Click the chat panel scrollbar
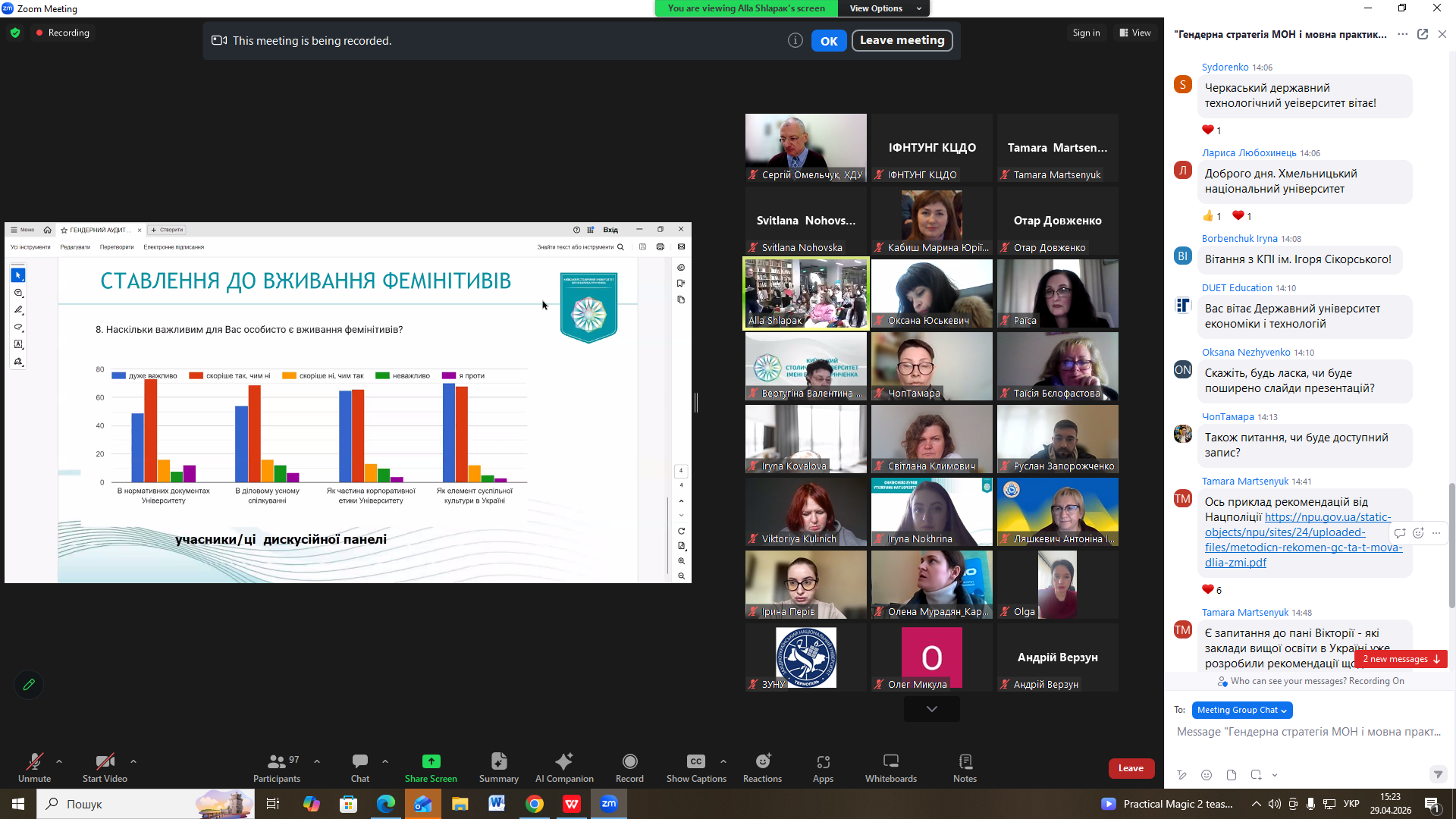 click(x=1451, y=544)
